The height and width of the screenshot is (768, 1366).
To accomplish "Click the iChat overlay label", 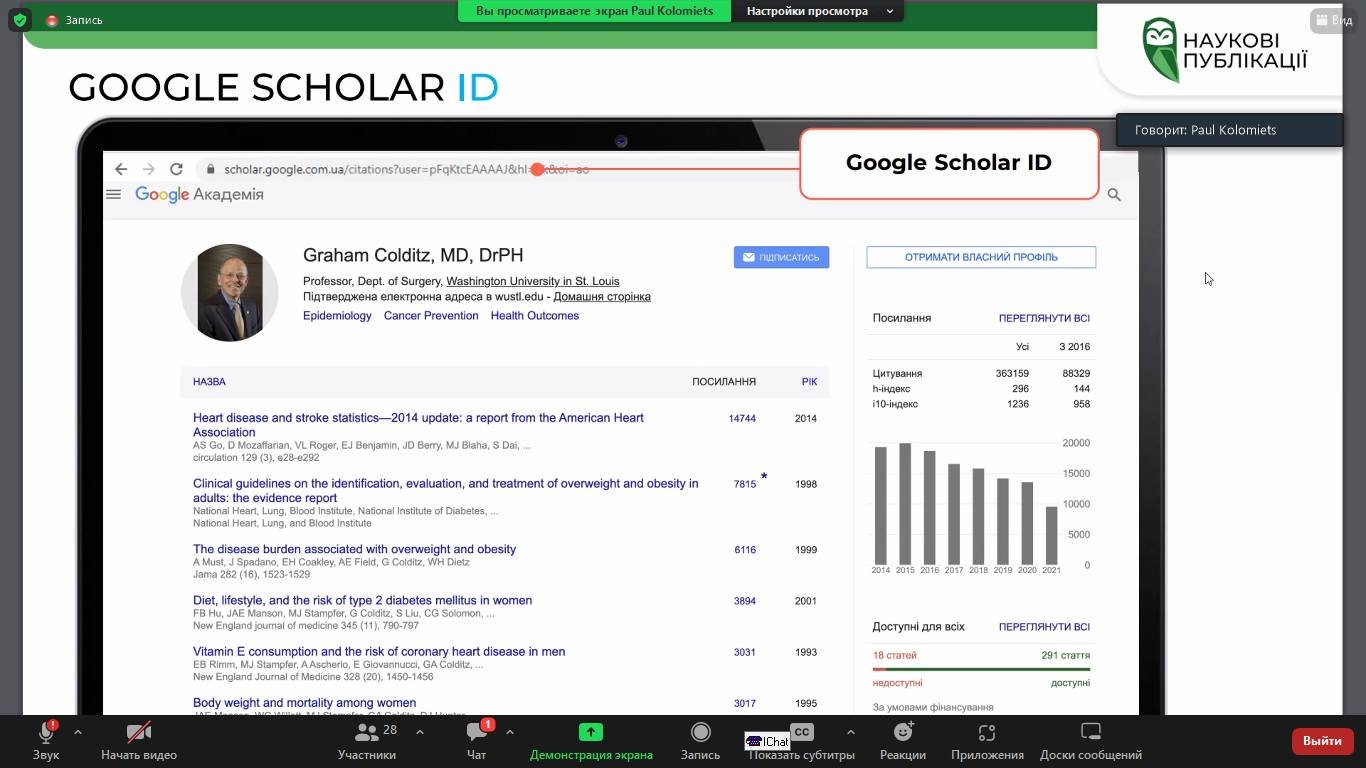I will (768, 741).
